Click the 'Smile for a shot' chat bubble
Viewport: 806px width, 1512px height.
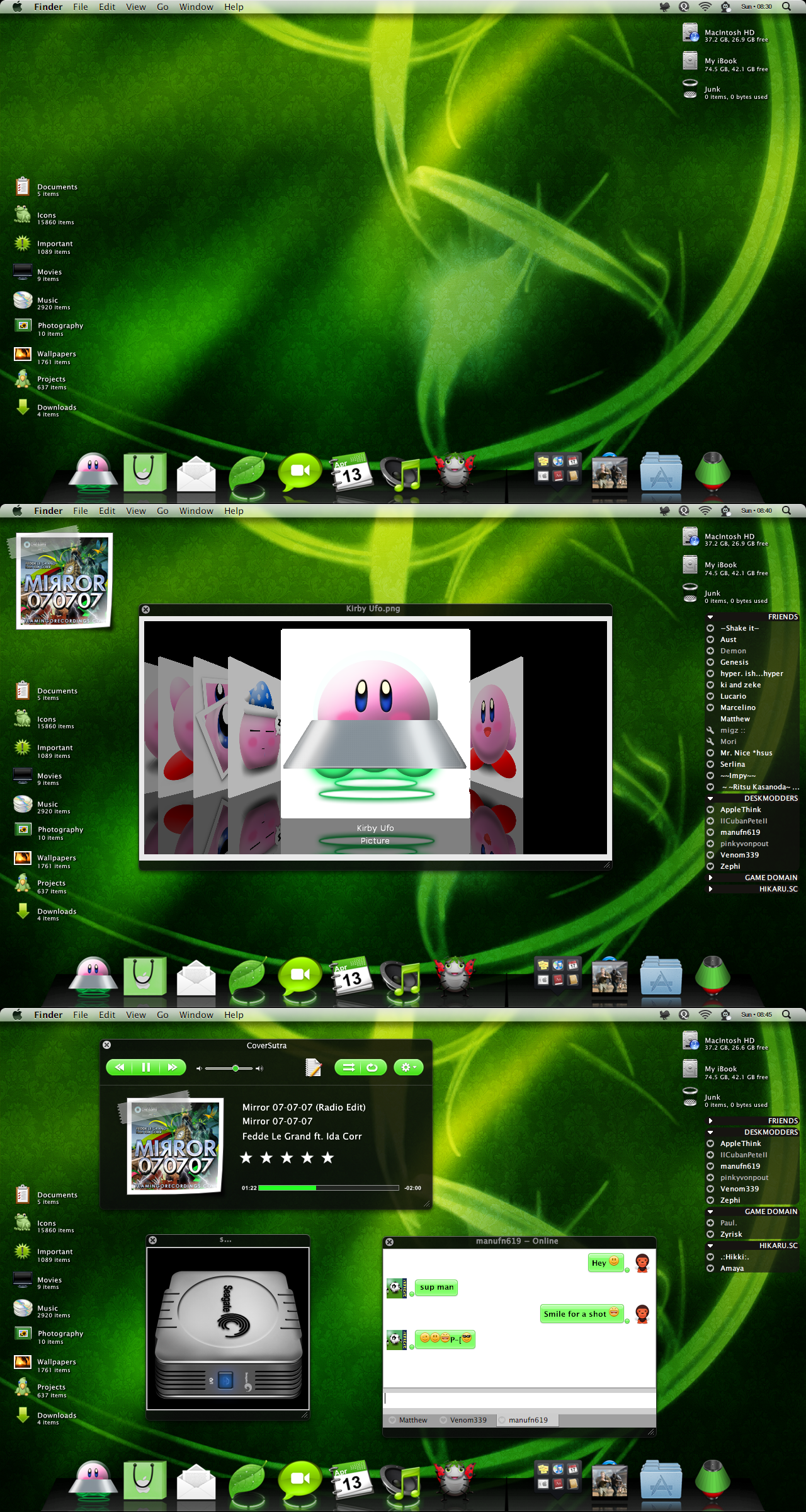pyautogui.click(x=581, y=1314)
